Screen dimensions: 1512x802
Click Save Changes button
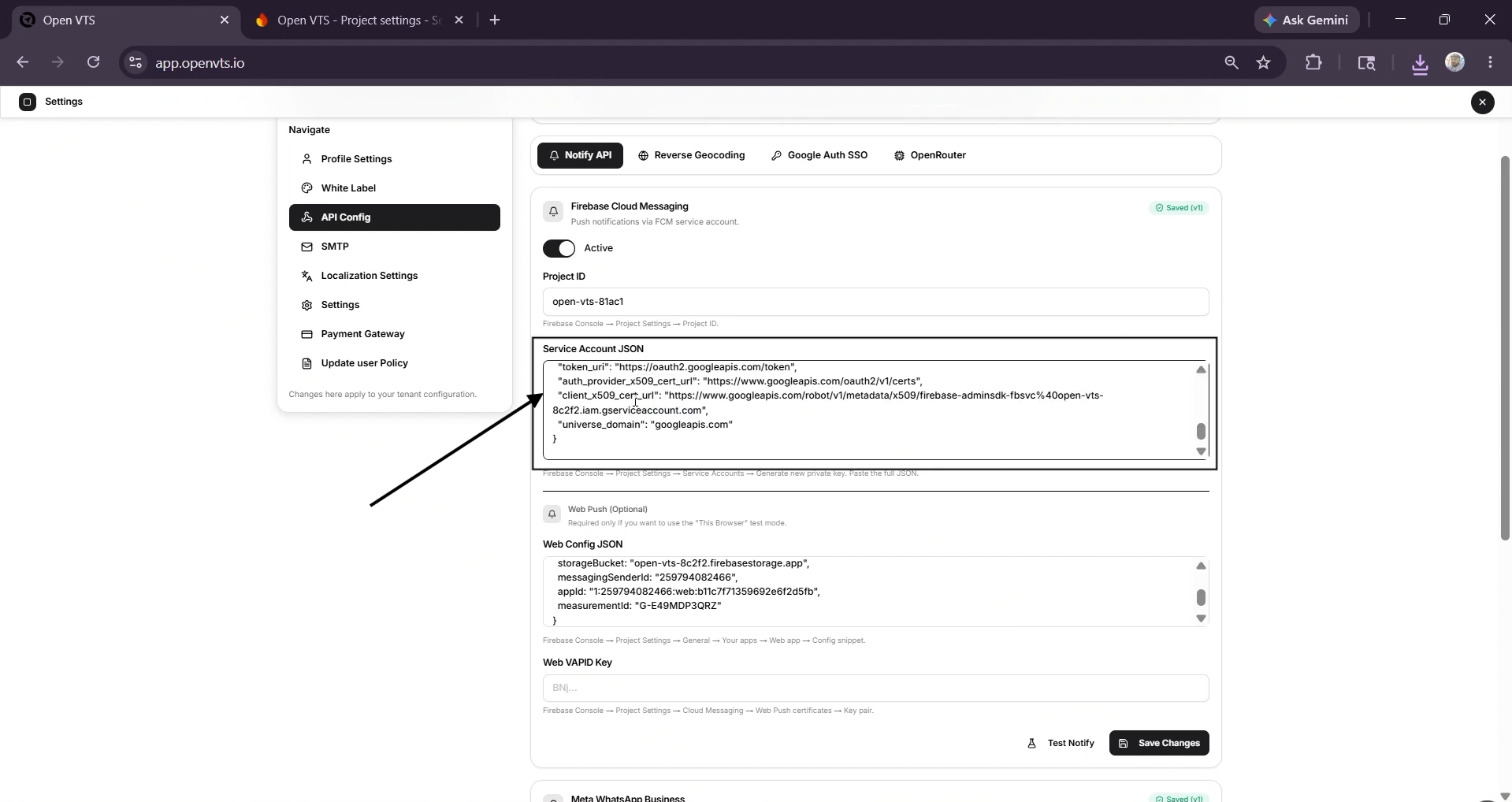click(1159, 743)
